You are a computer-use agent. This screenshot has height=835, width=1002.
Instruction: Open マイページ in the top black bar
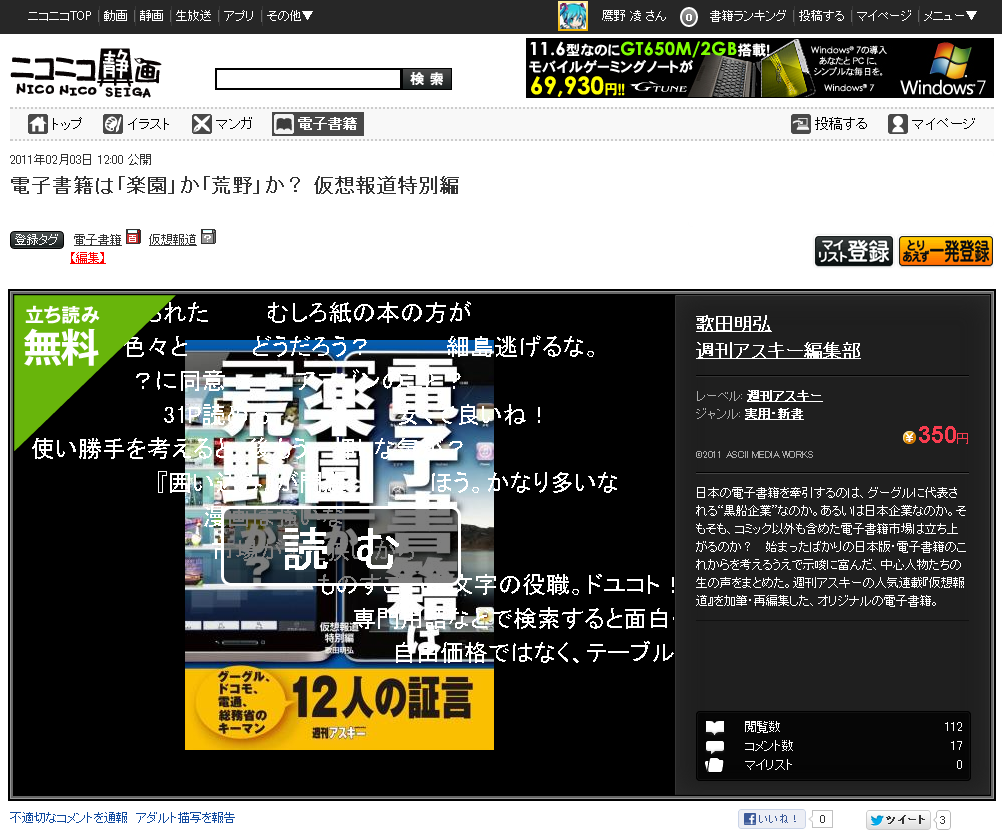tap(884, 16)
